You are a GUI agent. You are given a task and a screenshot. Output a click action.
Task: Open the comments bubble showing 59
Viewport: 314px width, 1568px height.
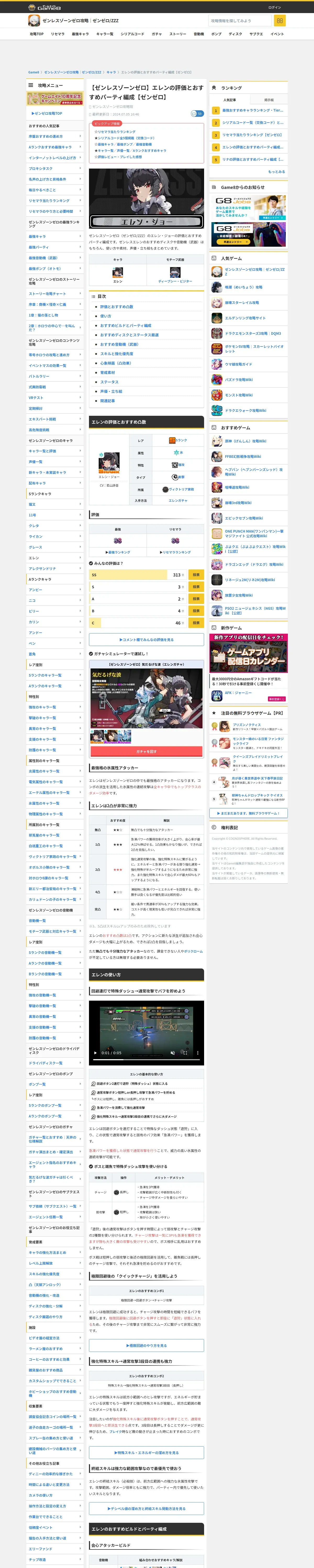coord(197,114)
